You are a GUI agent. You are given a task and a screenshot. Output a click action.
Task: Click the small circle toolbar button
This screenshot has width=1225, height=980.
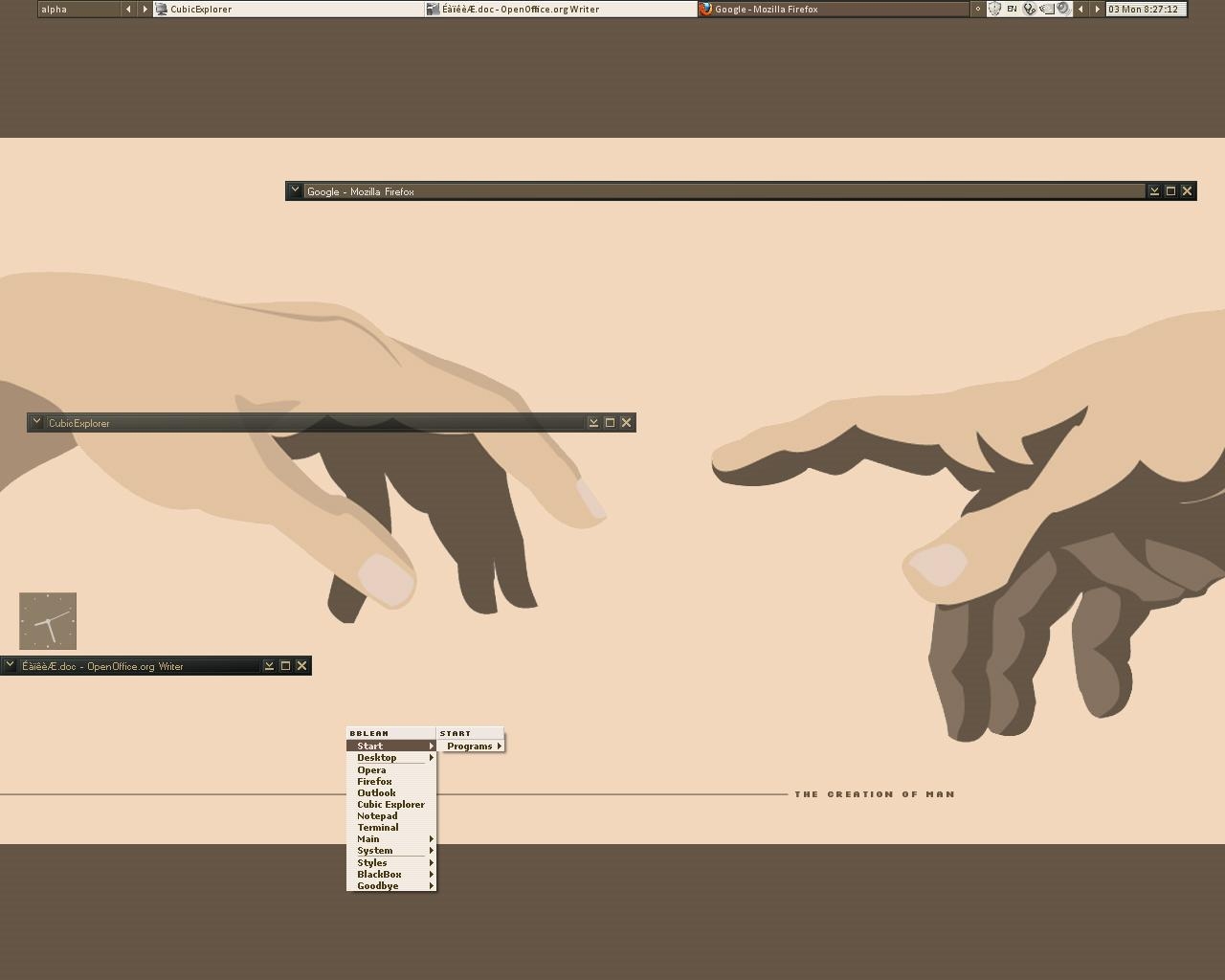click(977, 9)
